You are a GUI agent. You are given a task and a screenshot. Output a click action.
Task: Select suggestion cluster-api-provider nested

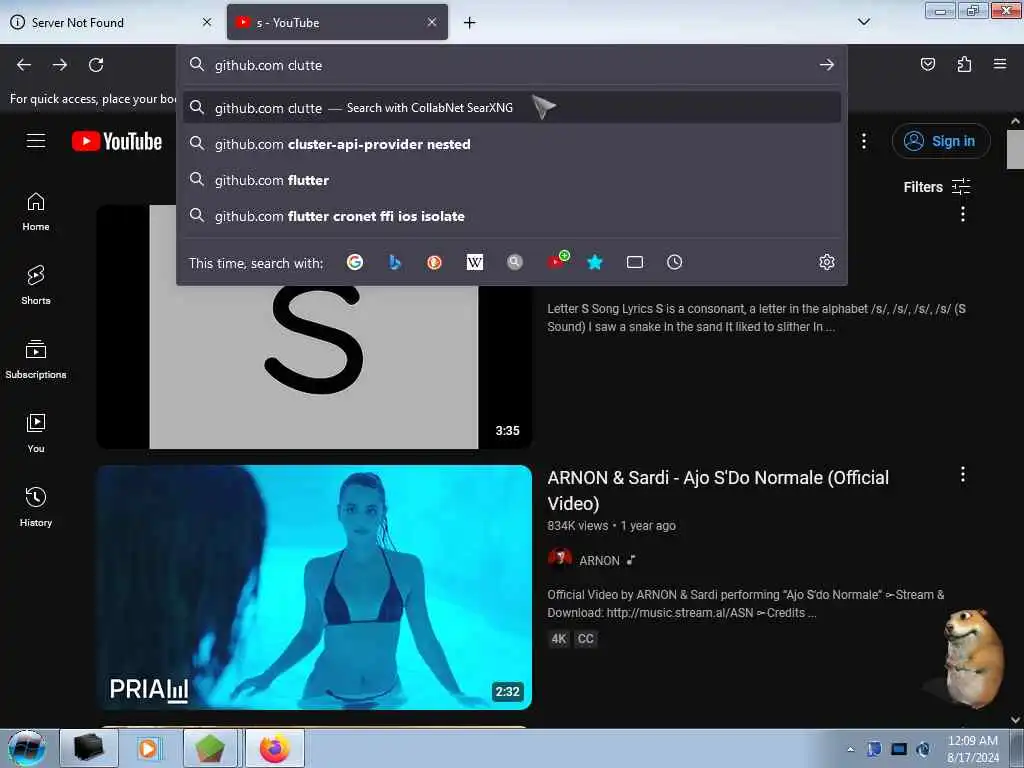512,144
